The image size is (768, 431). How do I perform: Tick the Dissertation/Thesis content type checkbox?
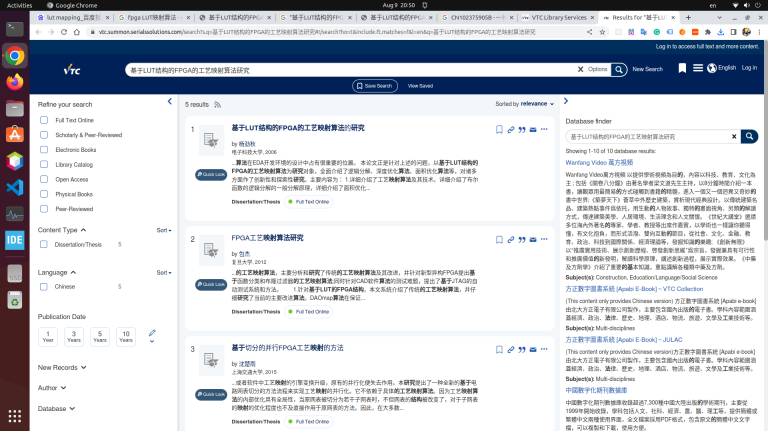pos(44,244)
